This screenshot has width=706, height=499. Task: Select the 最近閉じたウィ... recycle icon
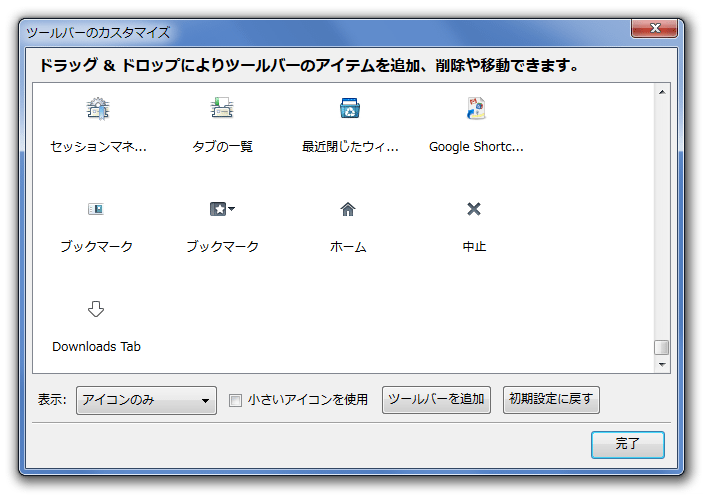point(350,108)
